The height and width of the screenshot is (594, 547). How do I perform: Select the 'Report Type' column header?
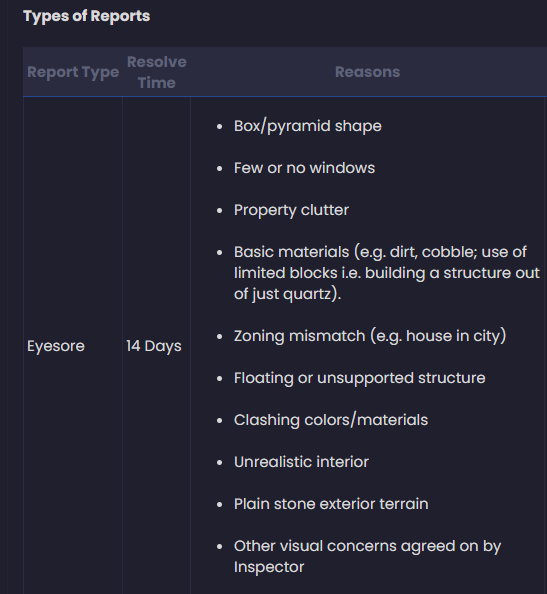[73, 72]
